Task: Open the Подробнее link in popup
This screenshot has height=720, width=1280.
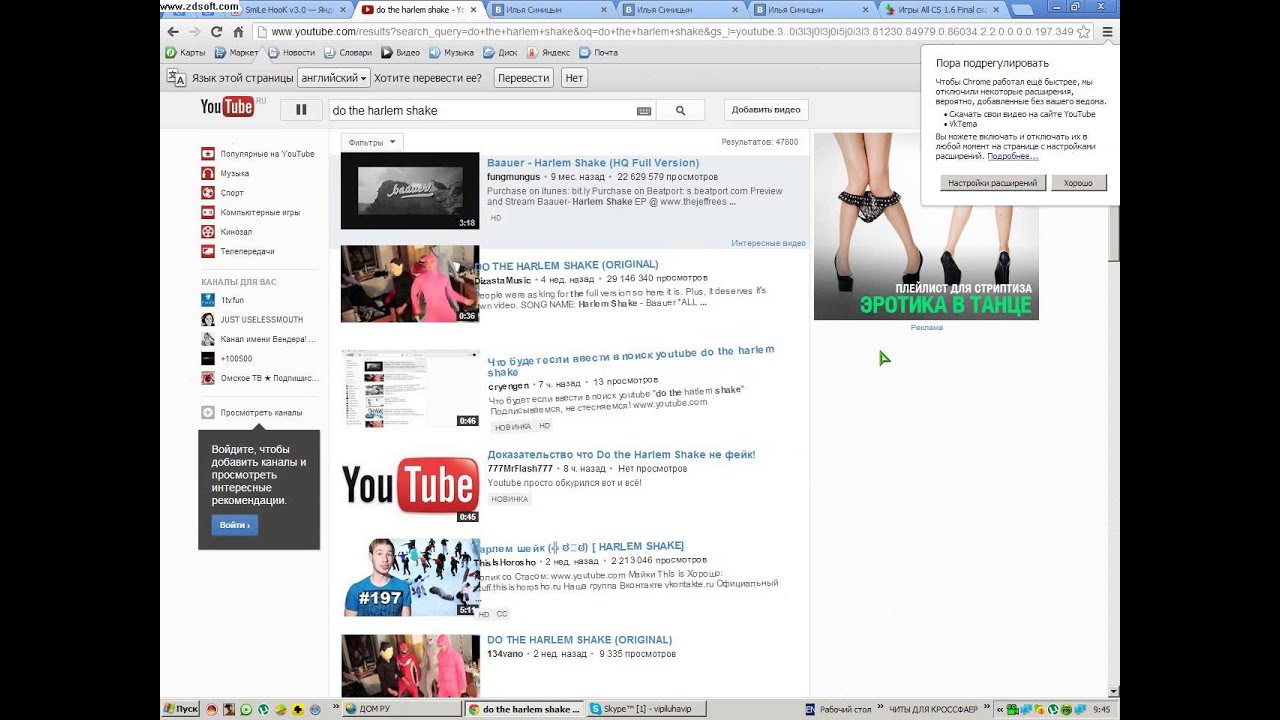Action: coord(1013,156)
